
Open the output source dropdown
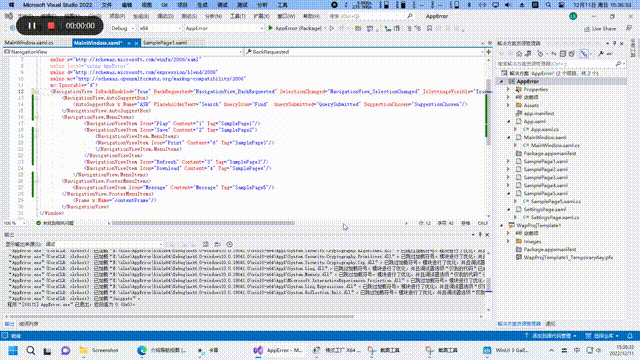click(104, 244)
